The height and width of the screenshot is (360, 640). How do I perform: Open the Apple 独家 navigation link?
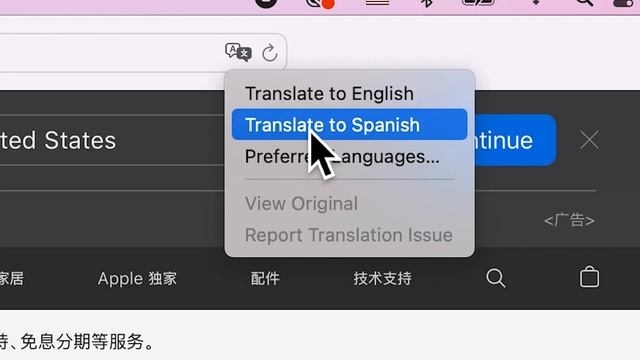tap(137, 279)
